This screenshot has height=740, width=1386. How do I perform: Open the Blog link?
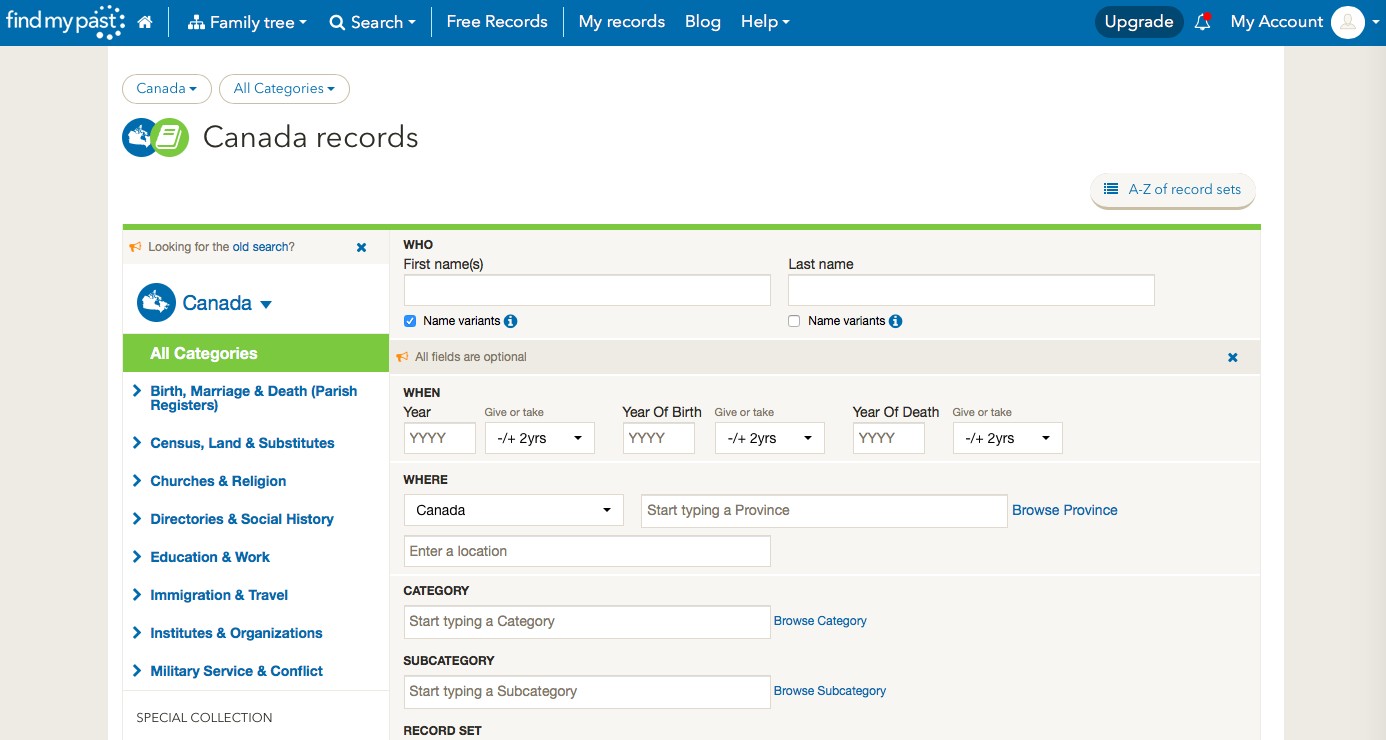(703, 22)
